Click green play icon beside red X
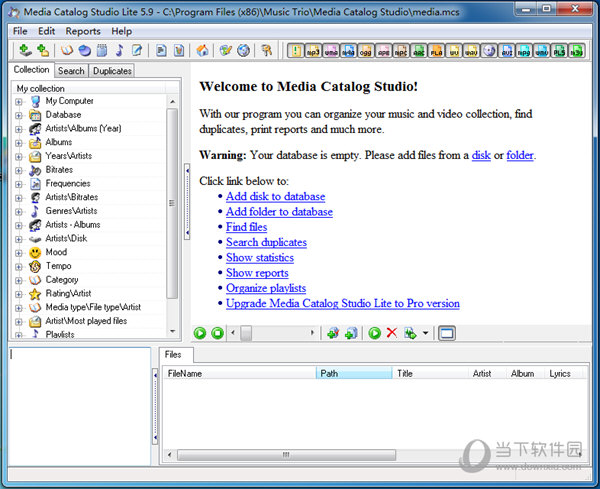Viewport: 600px width, 489px height. 374,333
